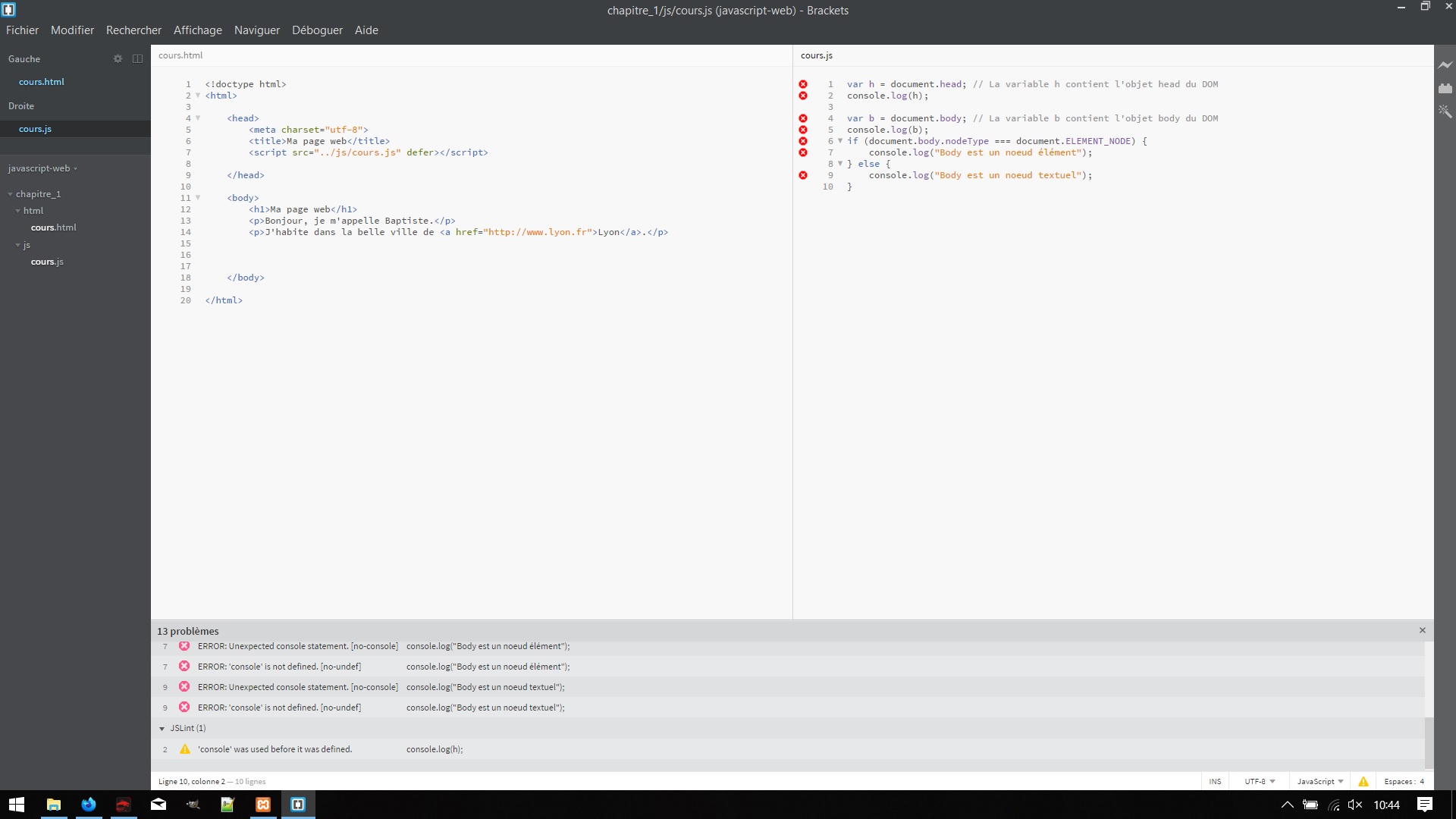The height and width of the screenshot is (819, 1456).
Task: Open the UTF-8 encoding dropdown
Action: pyautogui.click(x=1259, y=781)
